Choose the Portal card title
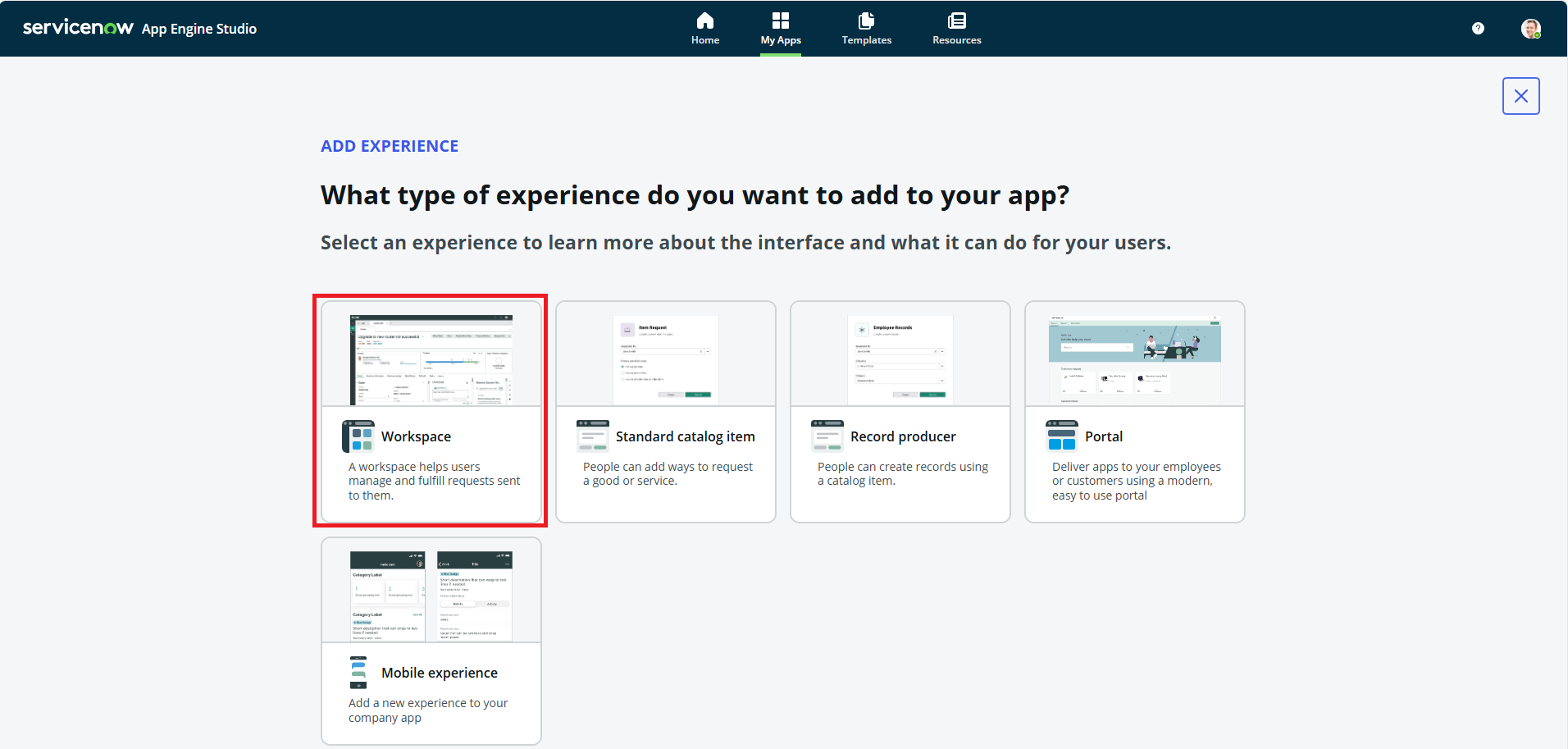 click(1103, 436)
